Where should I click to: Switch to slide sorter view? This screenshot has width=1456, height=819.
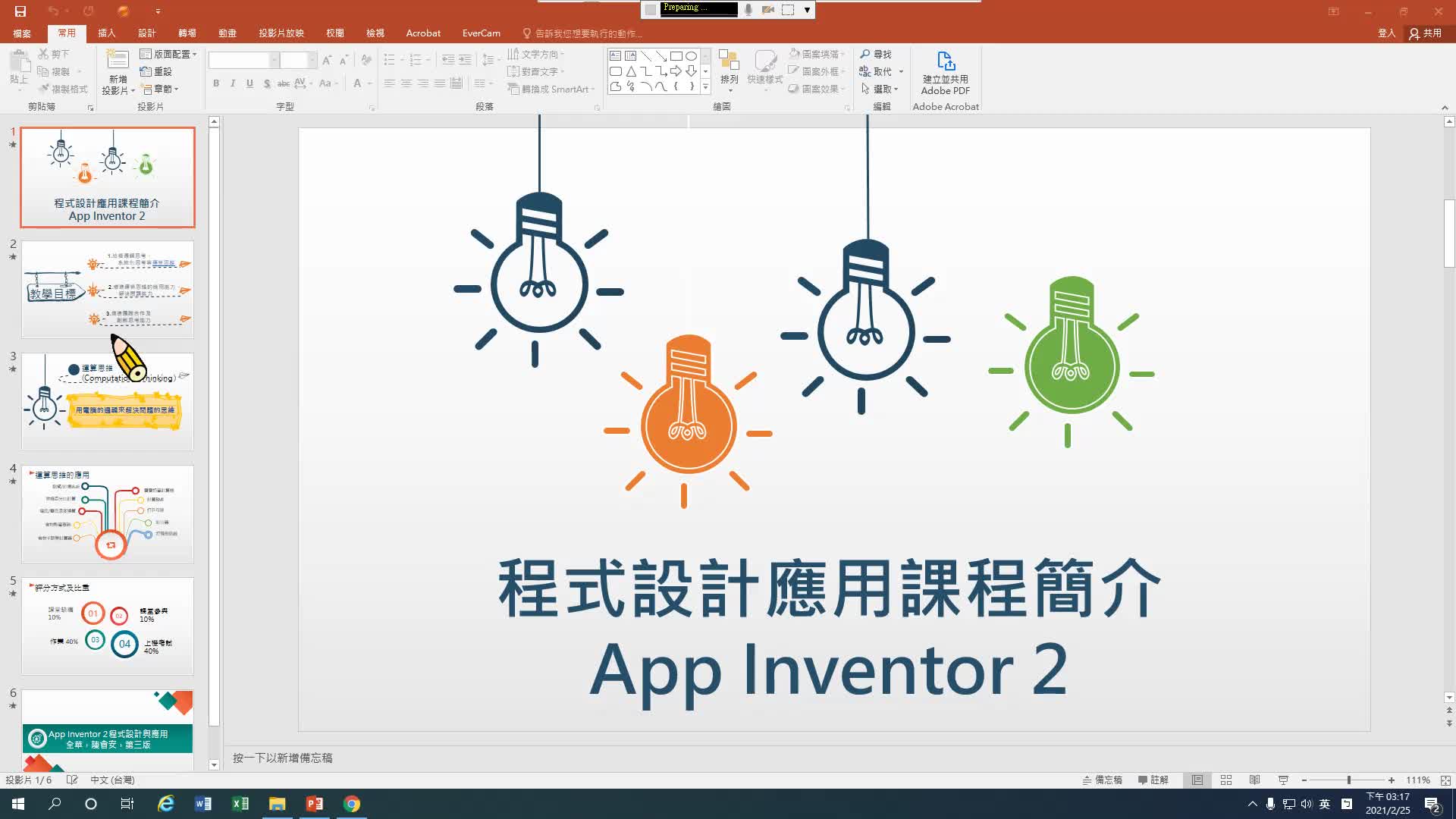click(x=1226, y=780)
